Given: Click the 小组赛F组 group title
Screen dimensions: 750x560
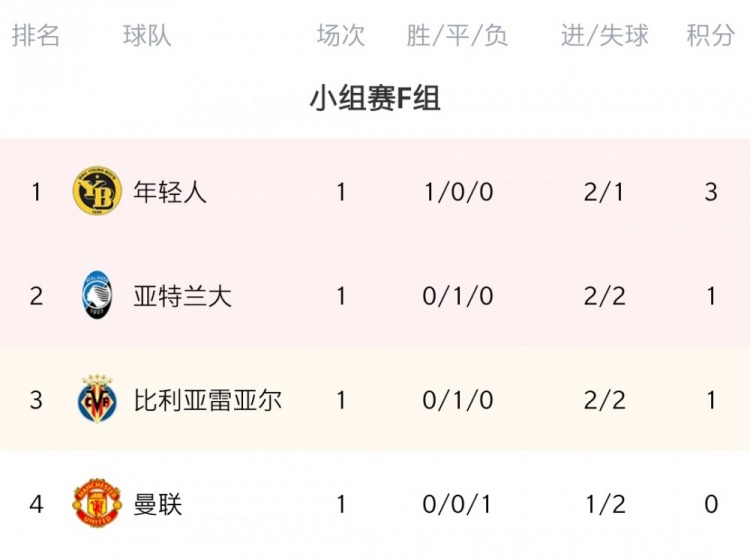Looking at the screenshot, I should [375, 98].
